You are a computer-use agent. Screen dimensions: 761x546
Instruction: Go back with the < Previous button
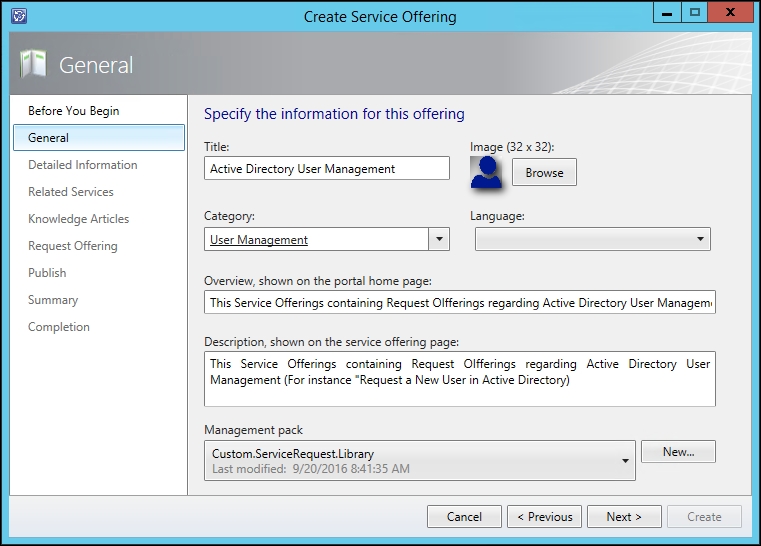click(545, 516)
